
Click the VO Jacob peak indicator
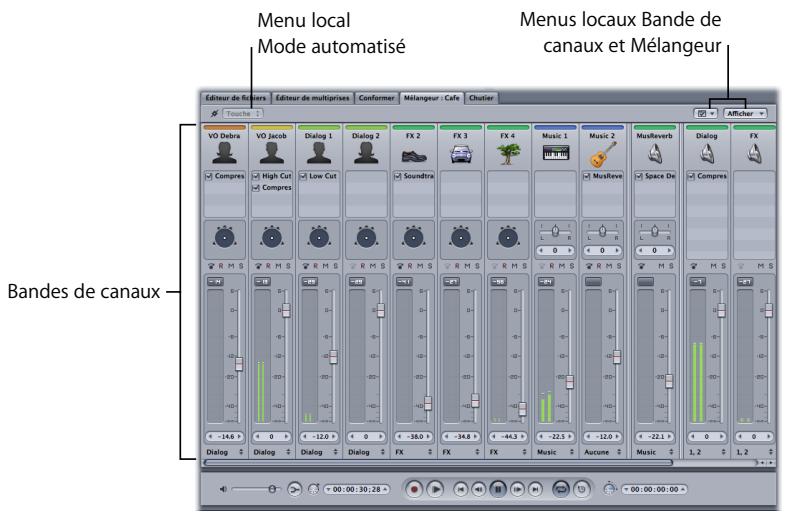pos(262,282)
